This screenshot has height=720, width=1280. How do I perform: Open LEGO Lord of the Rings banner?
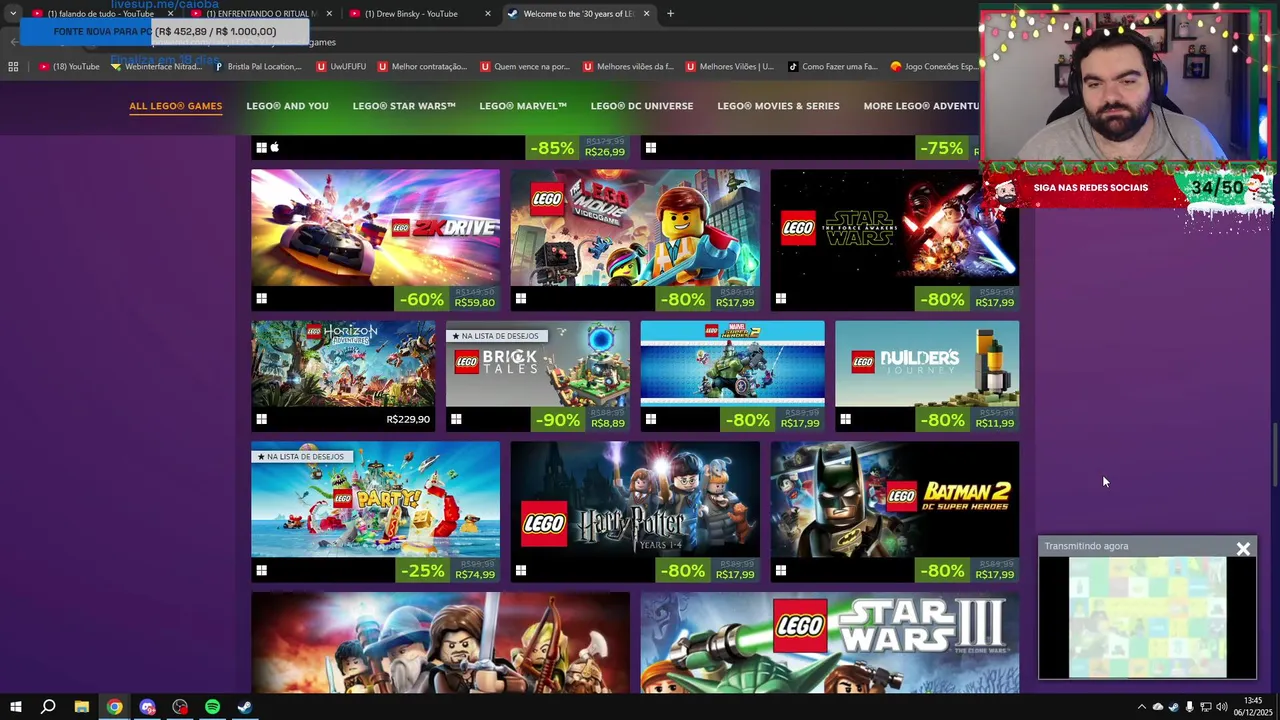click(x=440, y=643)
